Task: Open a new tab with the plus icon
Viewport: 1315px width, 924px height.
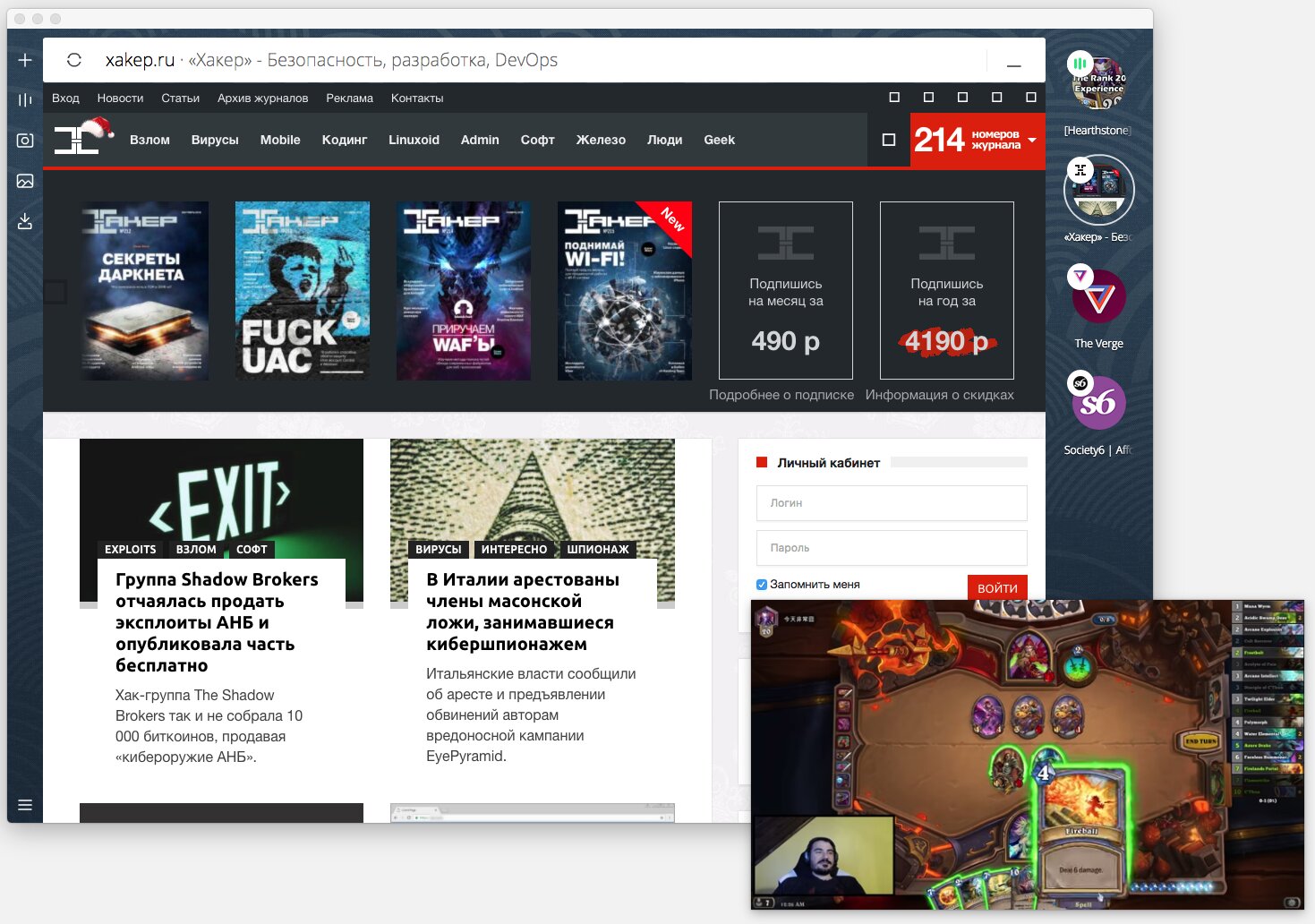Action: pyautogui.click(x=25, y=60)
